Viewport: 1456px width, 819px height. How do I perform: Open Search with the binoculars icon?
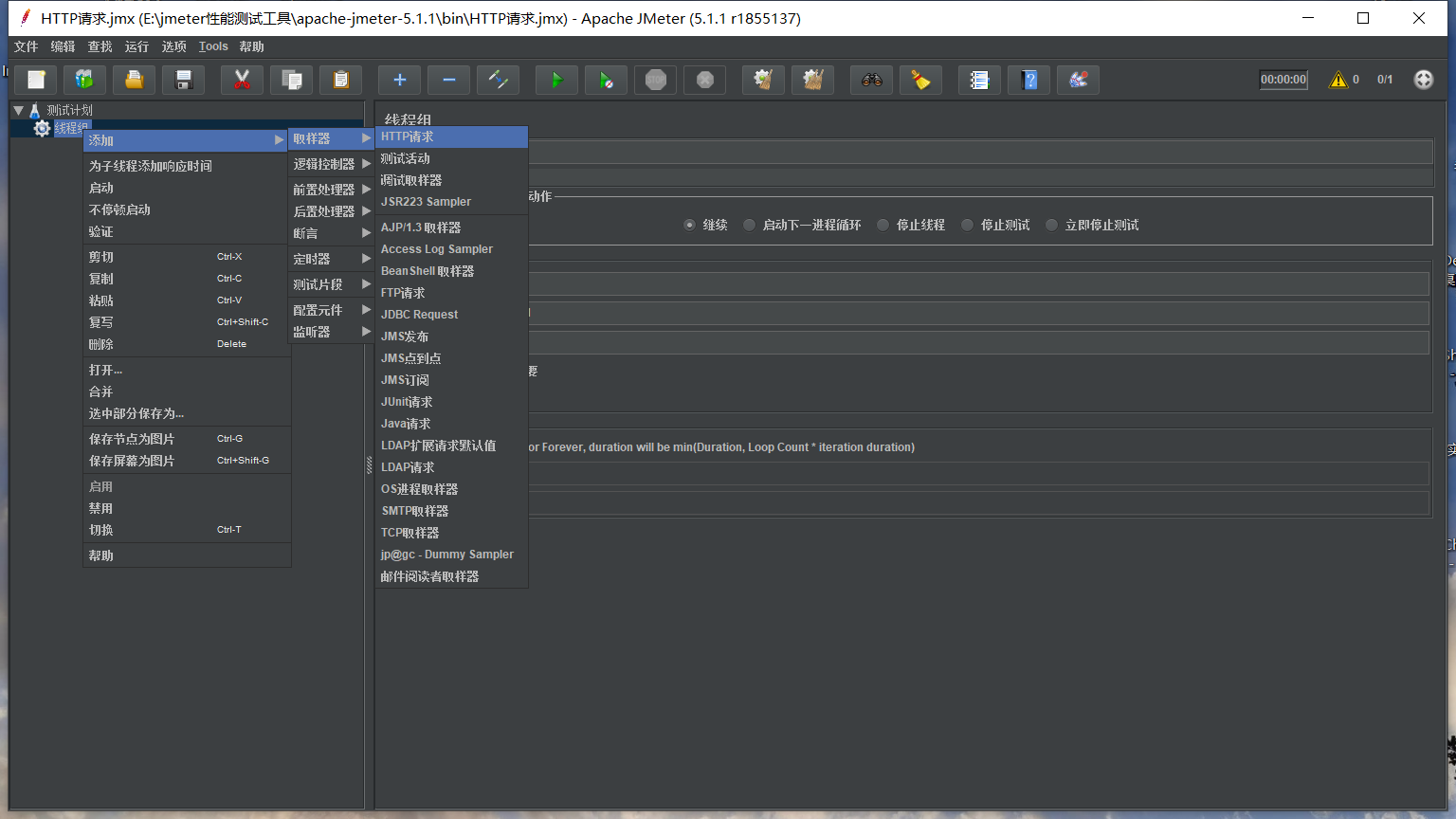tap(872, 80)
